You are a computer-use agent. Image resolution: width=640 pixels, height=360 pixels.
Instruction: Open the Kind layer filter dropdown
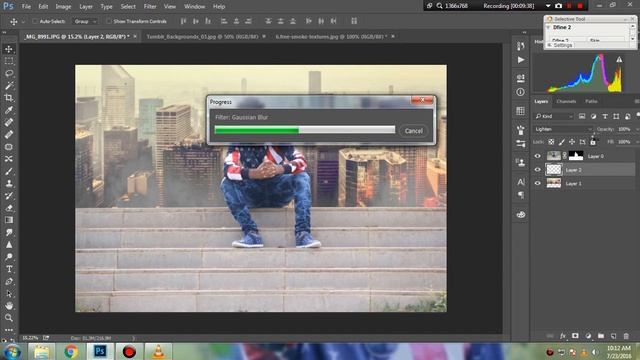[554, 116]
